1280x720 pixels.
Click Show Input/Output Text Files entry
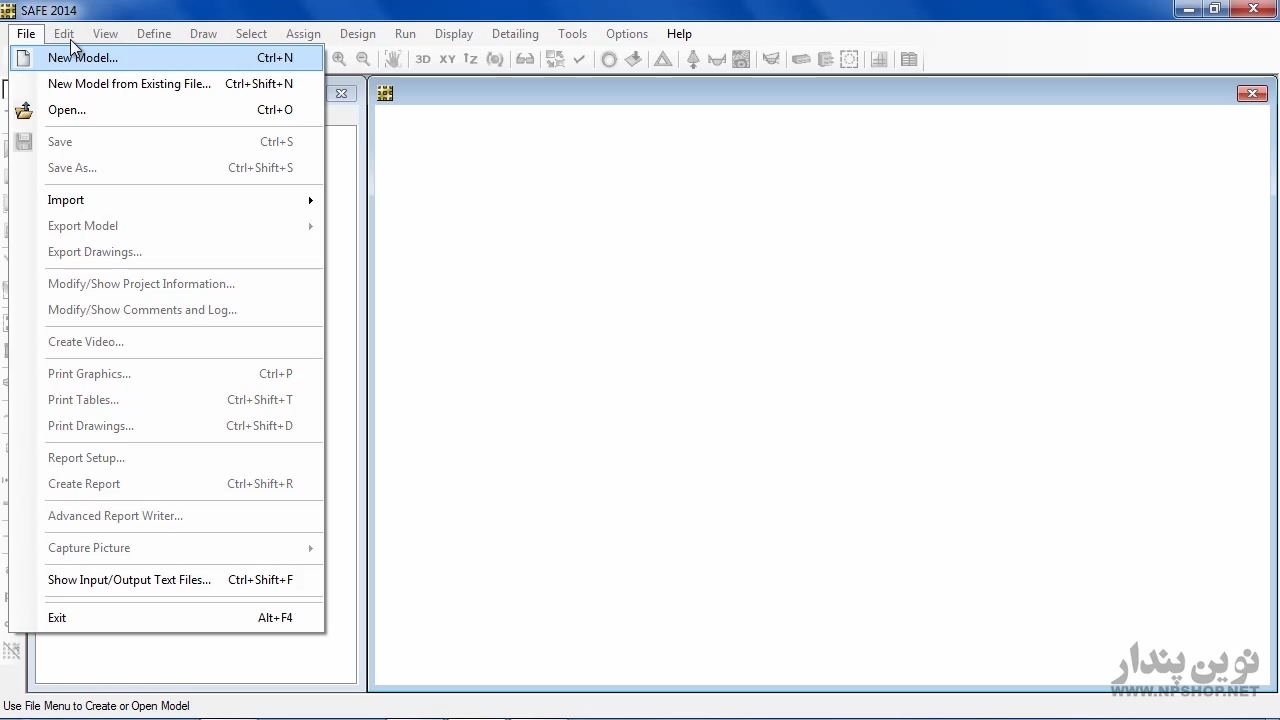coord(129,580)
